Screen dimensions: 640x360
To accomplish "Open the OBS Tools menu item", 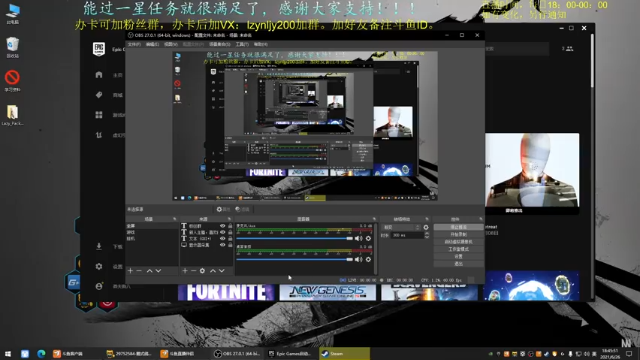I will pyautogui.click(x=242, y=44).
